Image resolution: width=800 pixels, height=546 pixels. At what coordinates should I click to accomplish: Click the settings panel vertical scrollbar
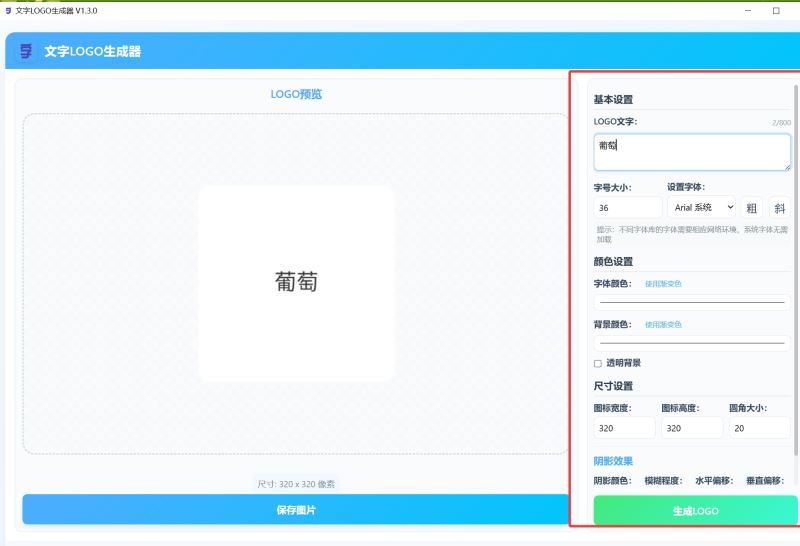pos(795,270)
